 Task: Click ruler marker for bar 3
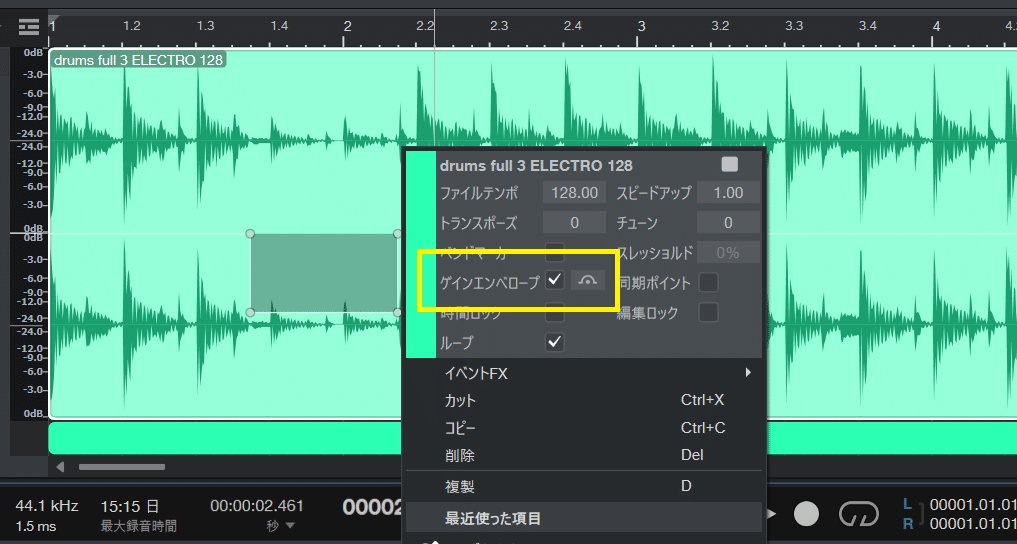pos(641,27)
